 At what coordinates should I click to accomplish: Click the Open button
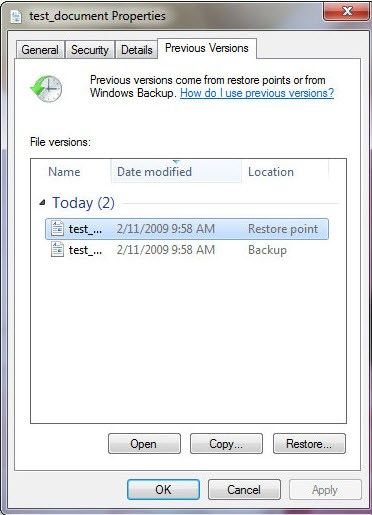(x=144, y=444)
